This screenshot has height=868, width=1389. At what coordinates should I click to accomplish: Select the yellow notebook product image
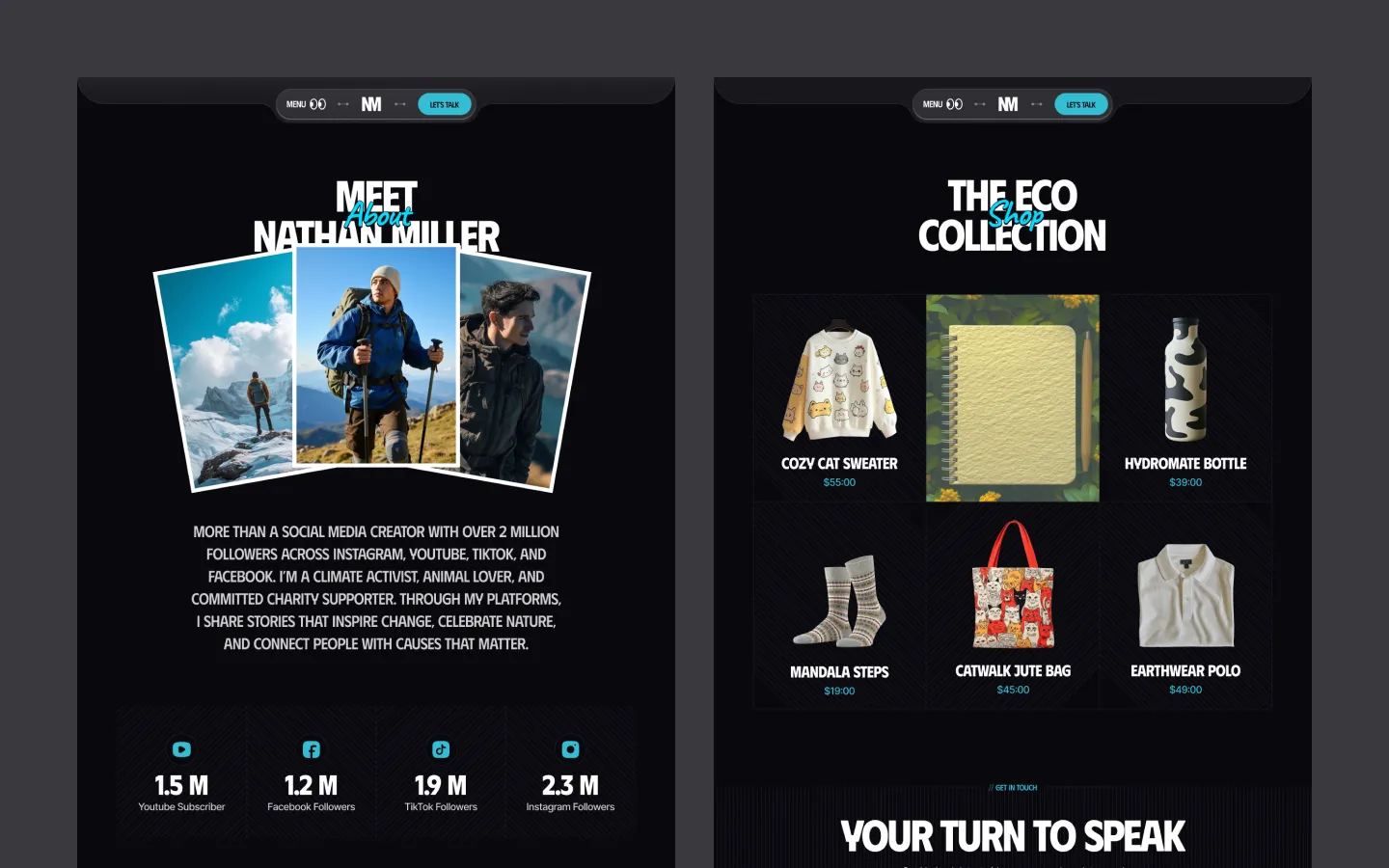[x=1013, y=398]
